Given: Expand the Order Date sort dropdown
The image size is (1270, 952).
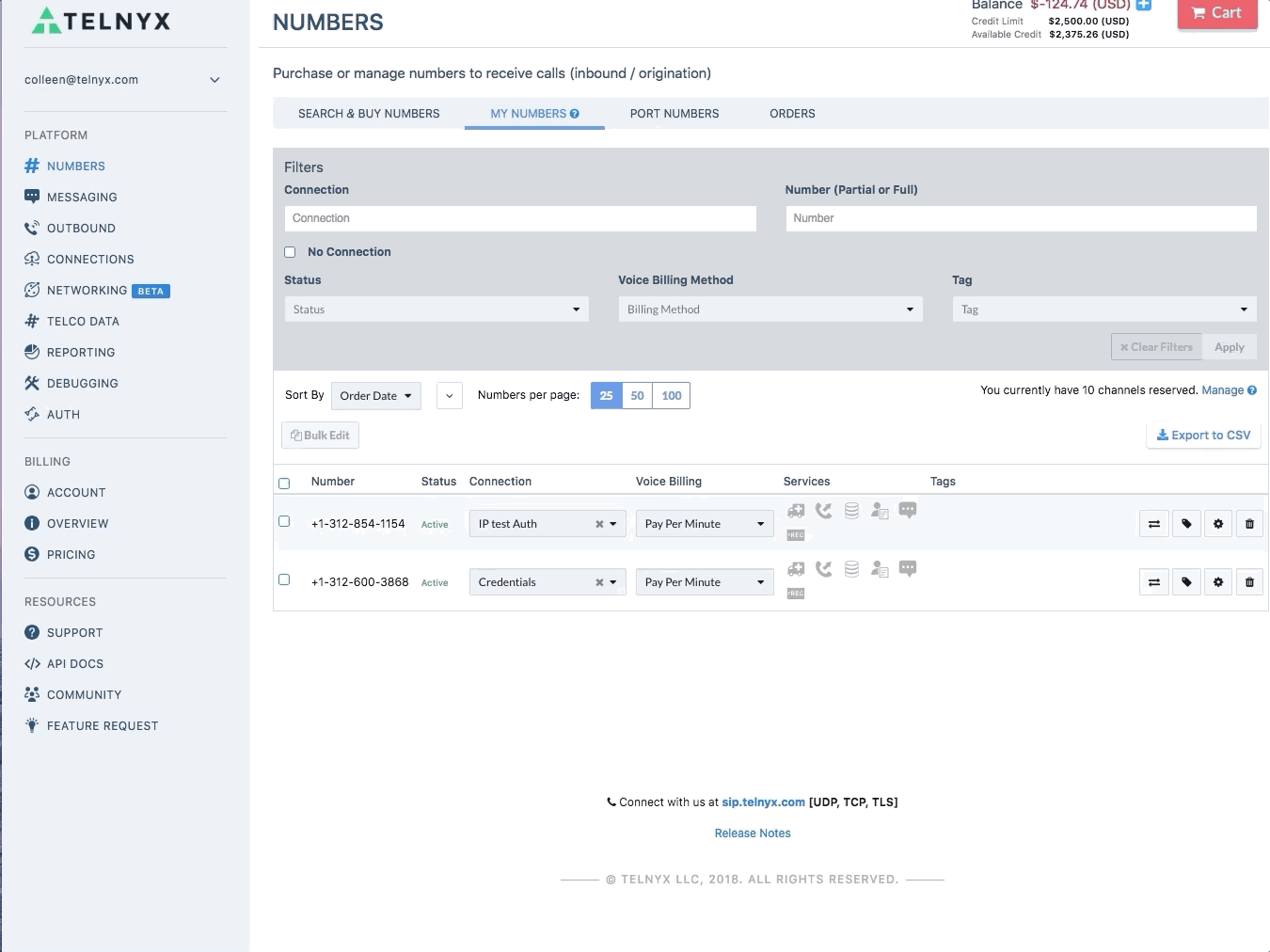Looking at the screenshot, I should [x=376, y=396].
